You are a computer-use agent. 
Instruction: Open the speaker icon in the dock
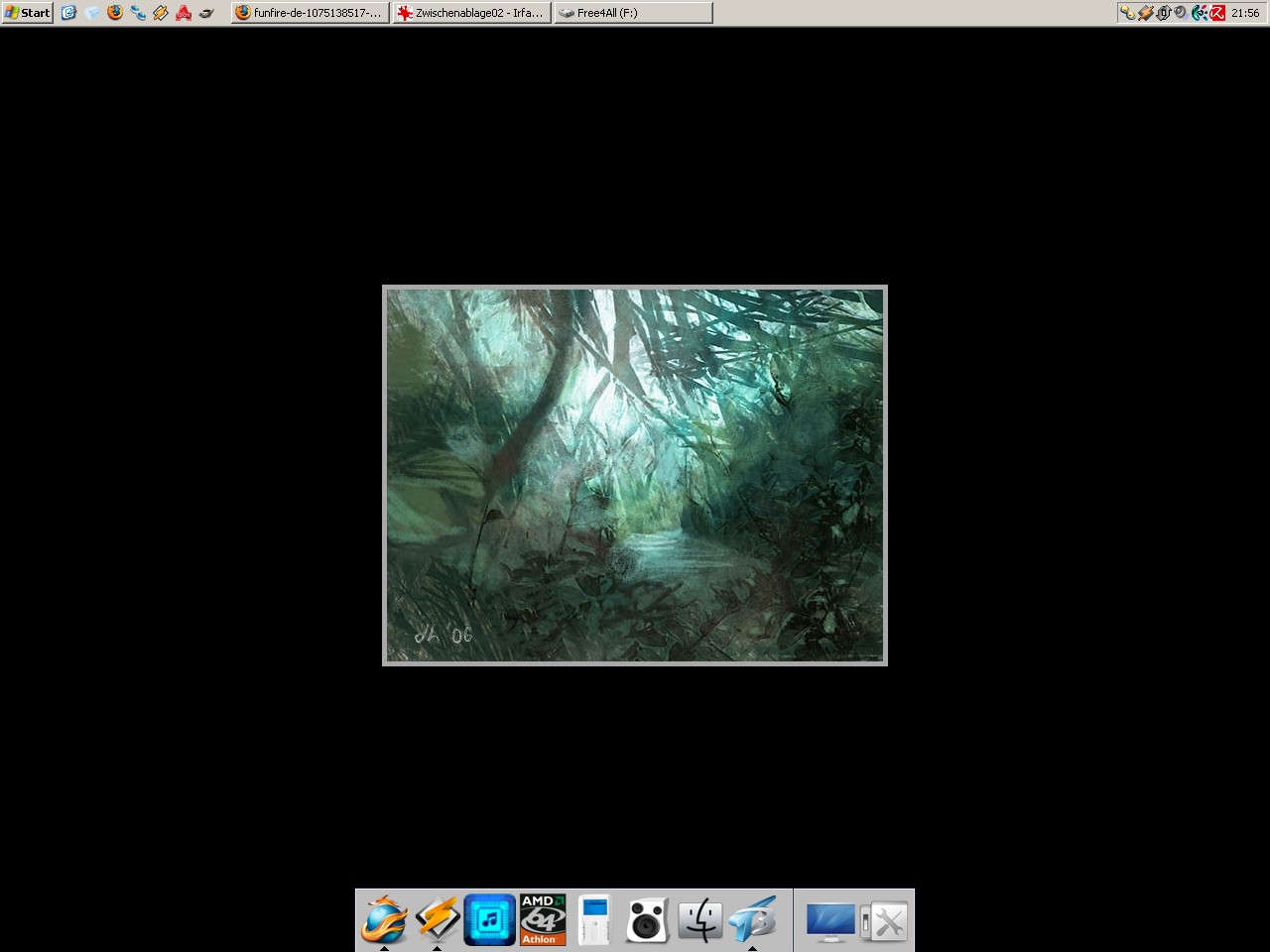648,920
